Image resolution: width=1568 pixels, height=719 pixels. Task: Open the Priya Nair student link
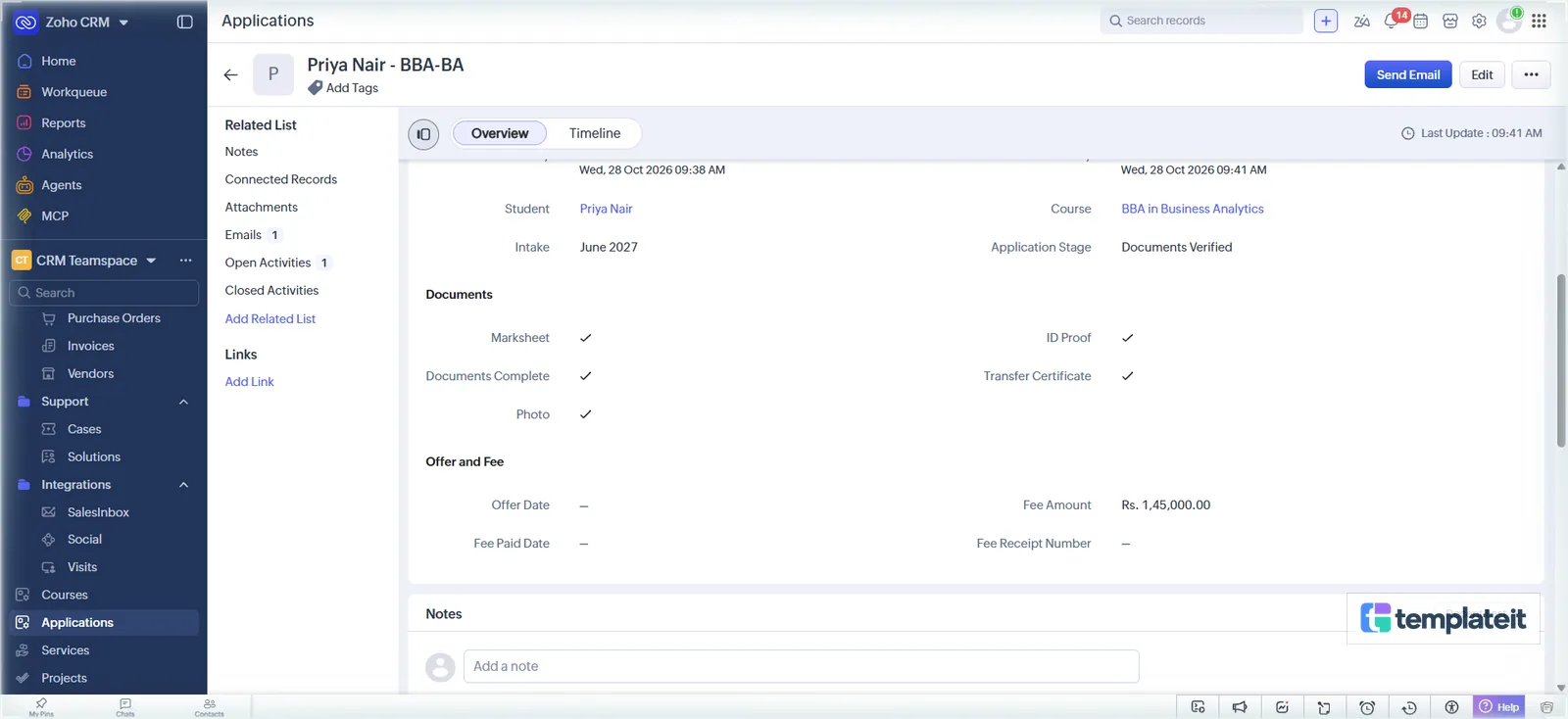tap(606, 209)
